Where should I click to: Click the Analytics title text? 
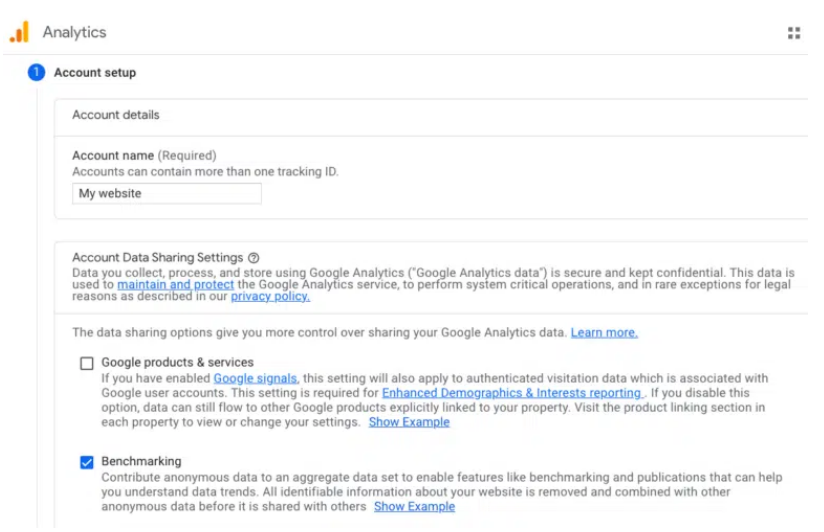pyautogui.click(x=75, y=32)
